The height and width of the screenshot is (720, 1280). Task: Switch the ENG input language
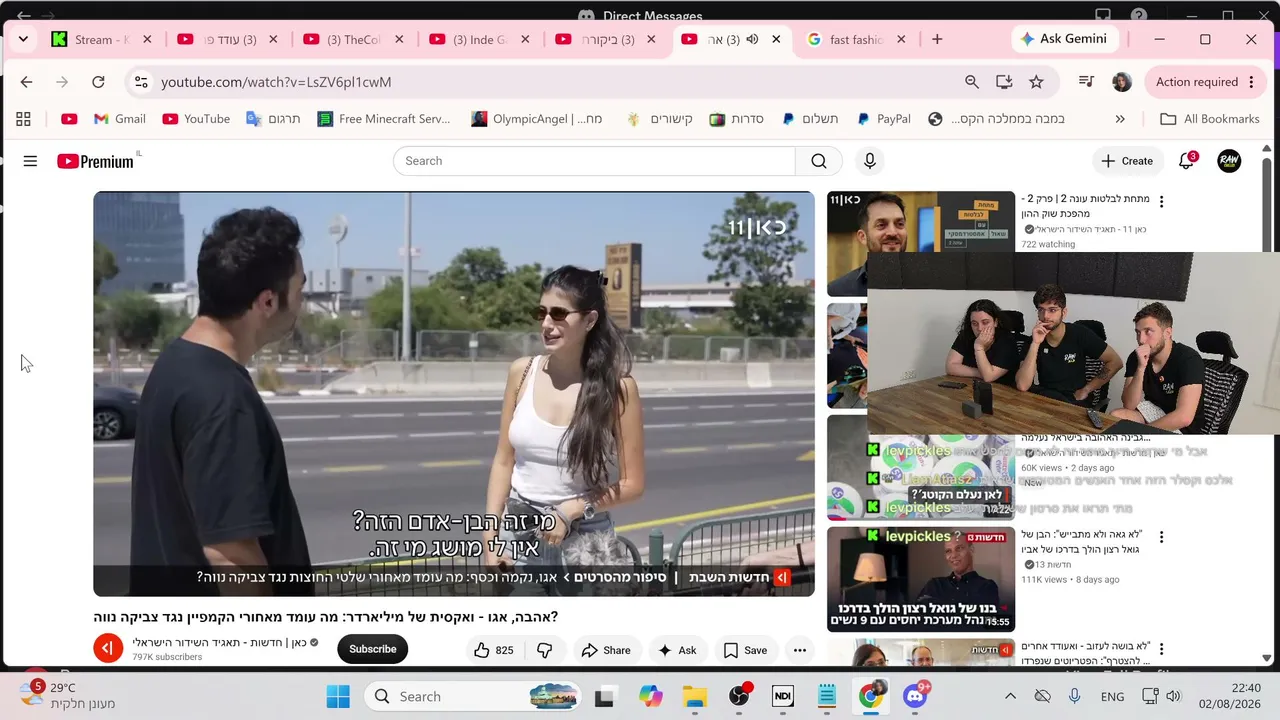(1112, 696)
